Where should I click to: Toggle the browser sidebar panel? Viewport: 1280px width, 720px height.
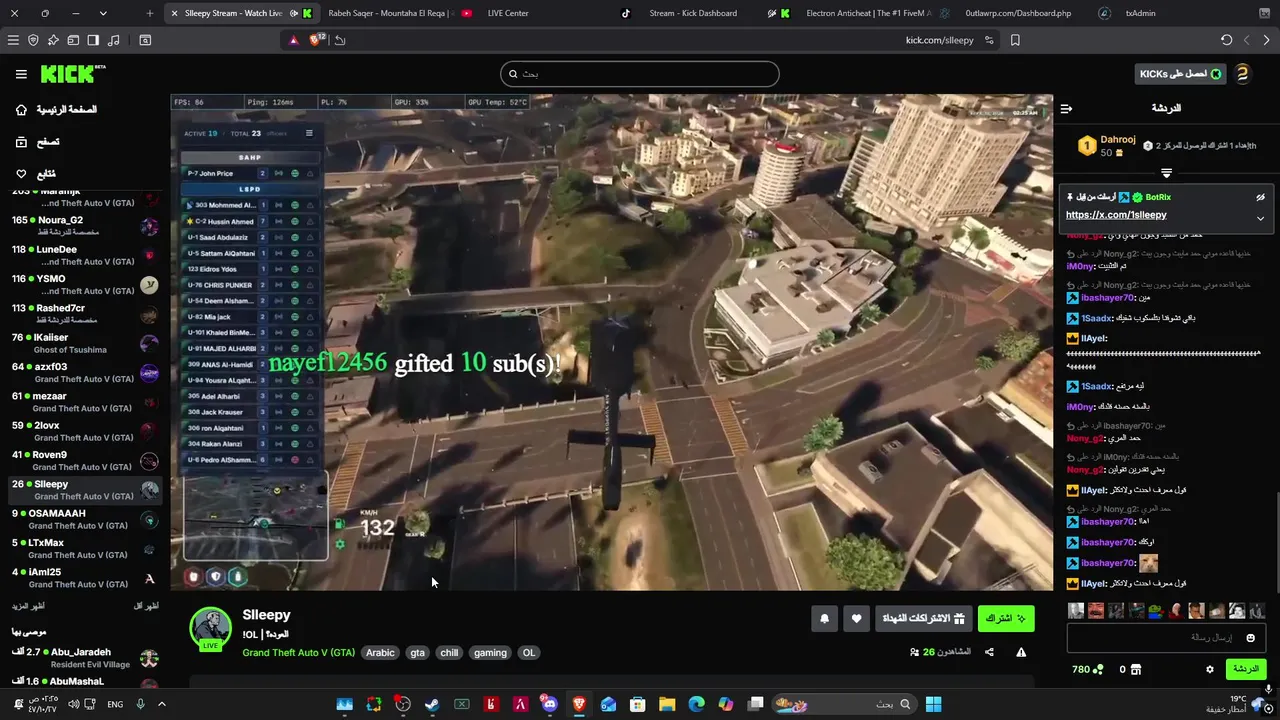coord(93,40)
